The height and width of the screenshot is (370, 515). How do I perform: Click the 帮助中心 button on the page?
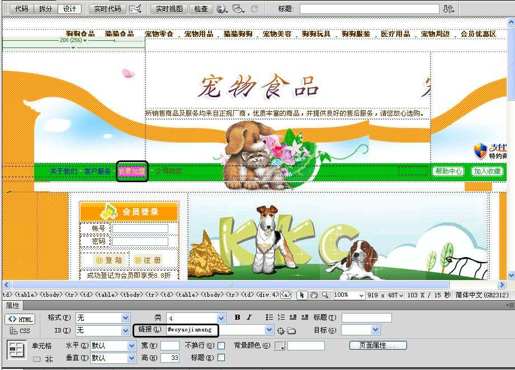449,171
